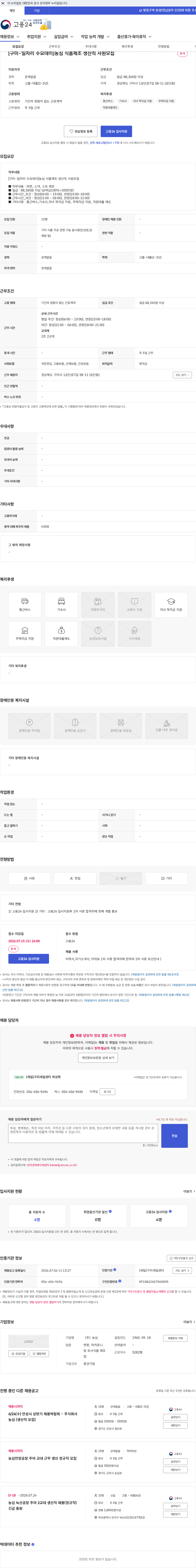Viewport: 196px width, 1568px height.
Task: Expand the 채용정보 navigation menu
Action: click(10, 36)
